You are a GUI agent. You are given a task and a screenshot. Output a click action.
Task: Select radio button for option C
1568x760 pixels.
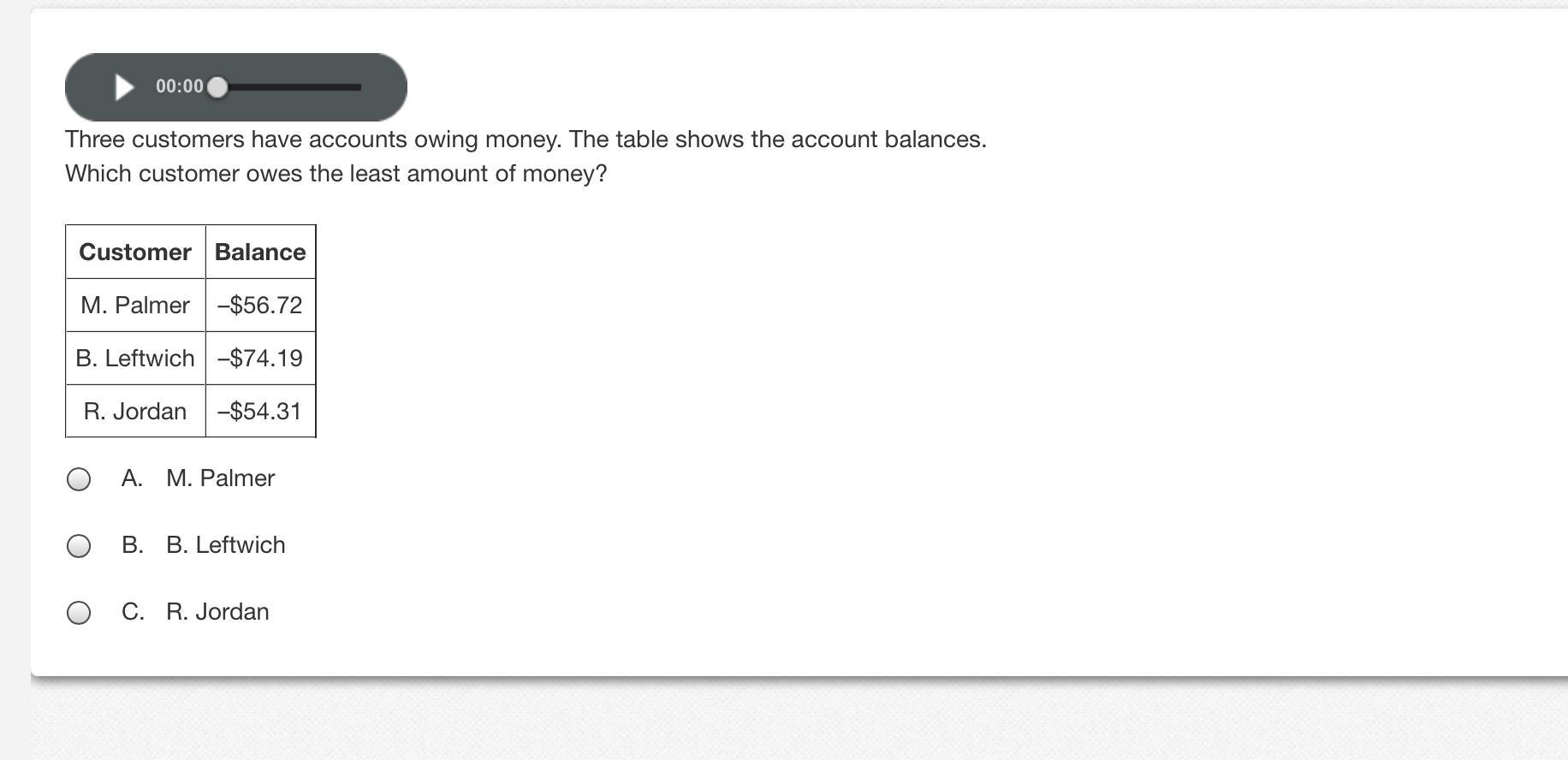(79, 613)
